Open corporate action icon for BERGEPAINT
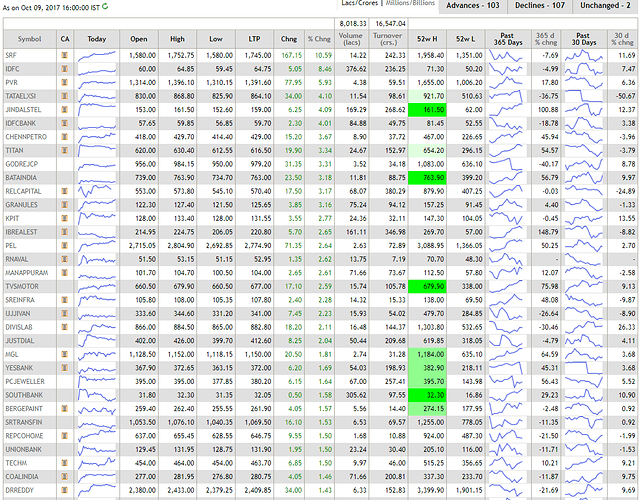Viewport: 644px width, 500px height. [x=64, y=408]
